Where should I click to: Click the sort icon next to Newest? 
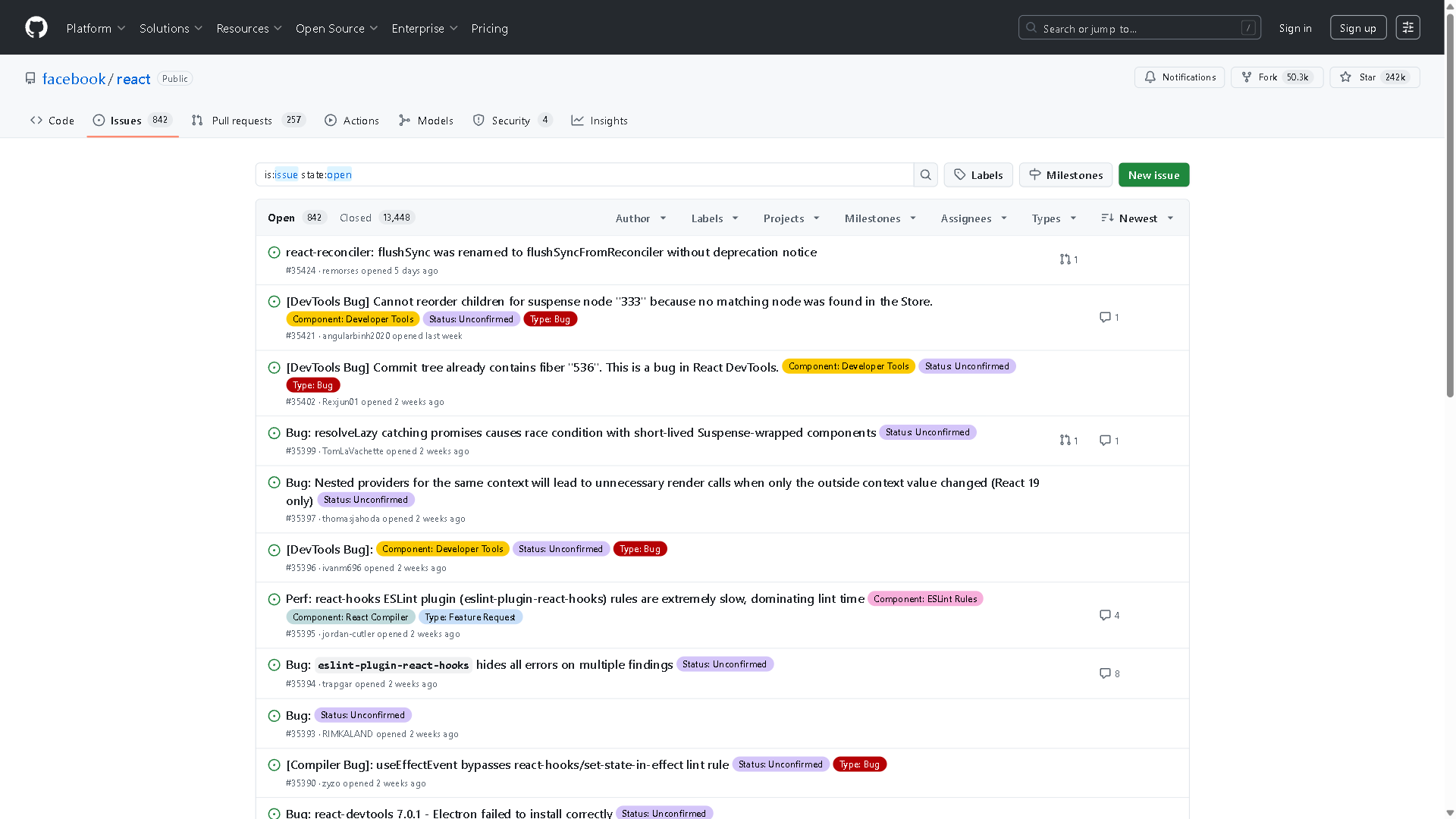click(x=1106, y=218)
